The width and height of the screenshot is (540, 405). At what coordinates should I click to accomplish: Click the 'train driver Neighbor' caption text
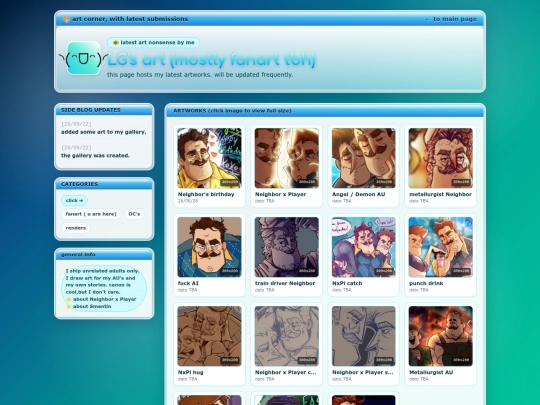285,283
